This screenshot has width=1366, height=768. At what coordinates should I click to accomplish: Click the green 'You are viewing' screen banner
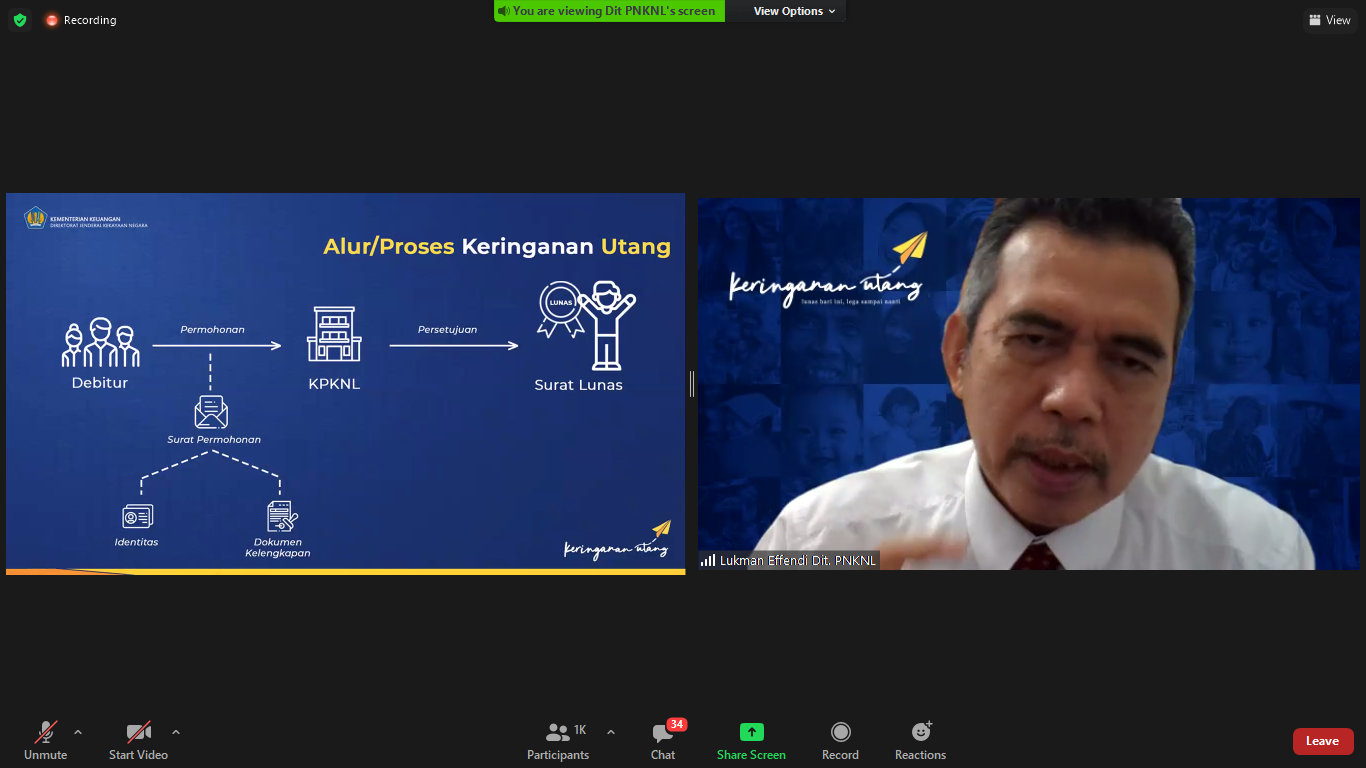(608, 11)
